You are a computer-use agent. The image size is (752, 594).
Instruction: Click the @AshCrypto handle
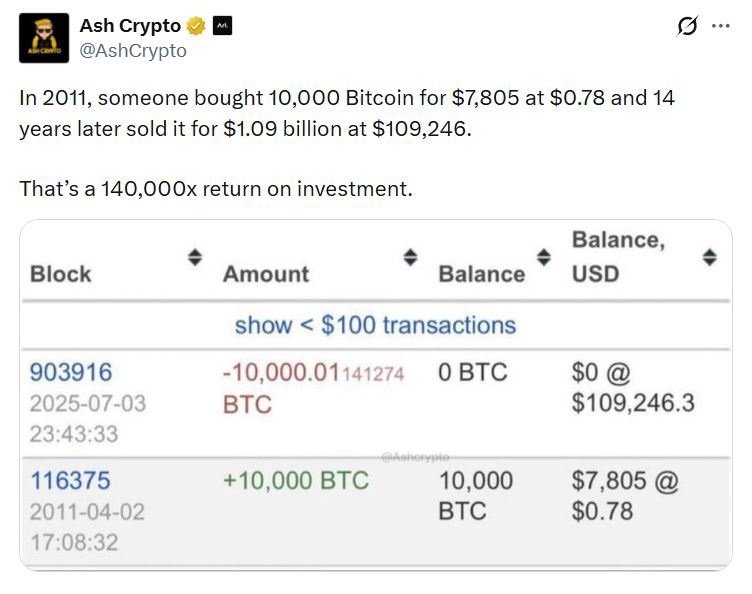tap(133, 50)
